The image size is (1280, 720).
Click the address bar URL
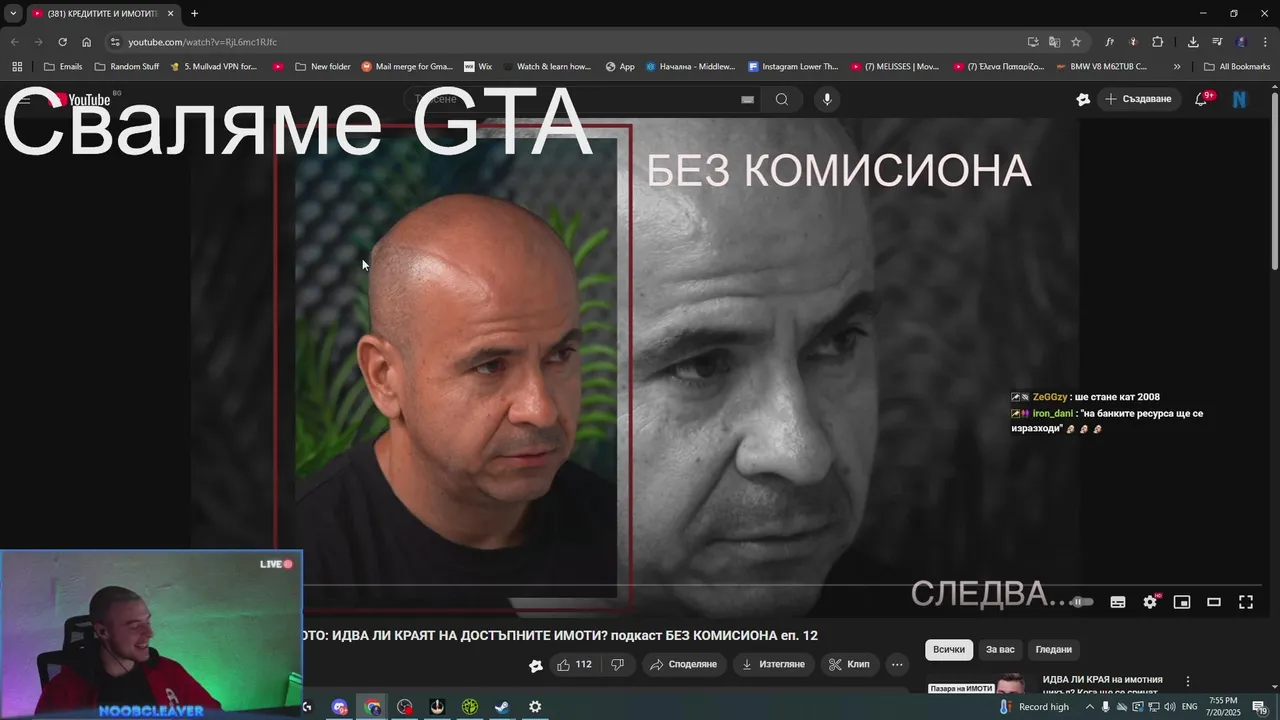(202, 42)
